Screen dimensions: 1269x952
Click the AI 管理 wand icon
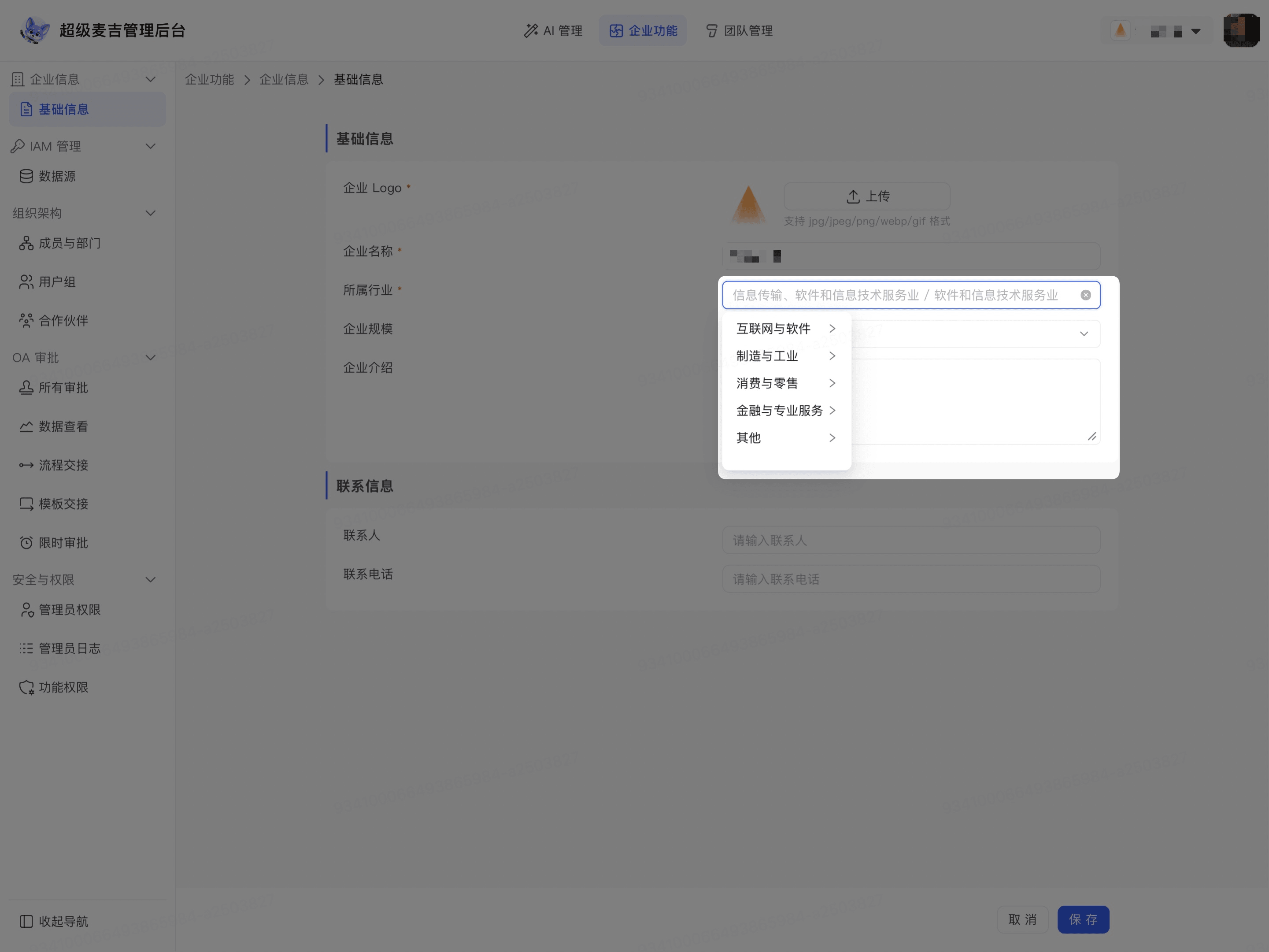click(531, 30)
